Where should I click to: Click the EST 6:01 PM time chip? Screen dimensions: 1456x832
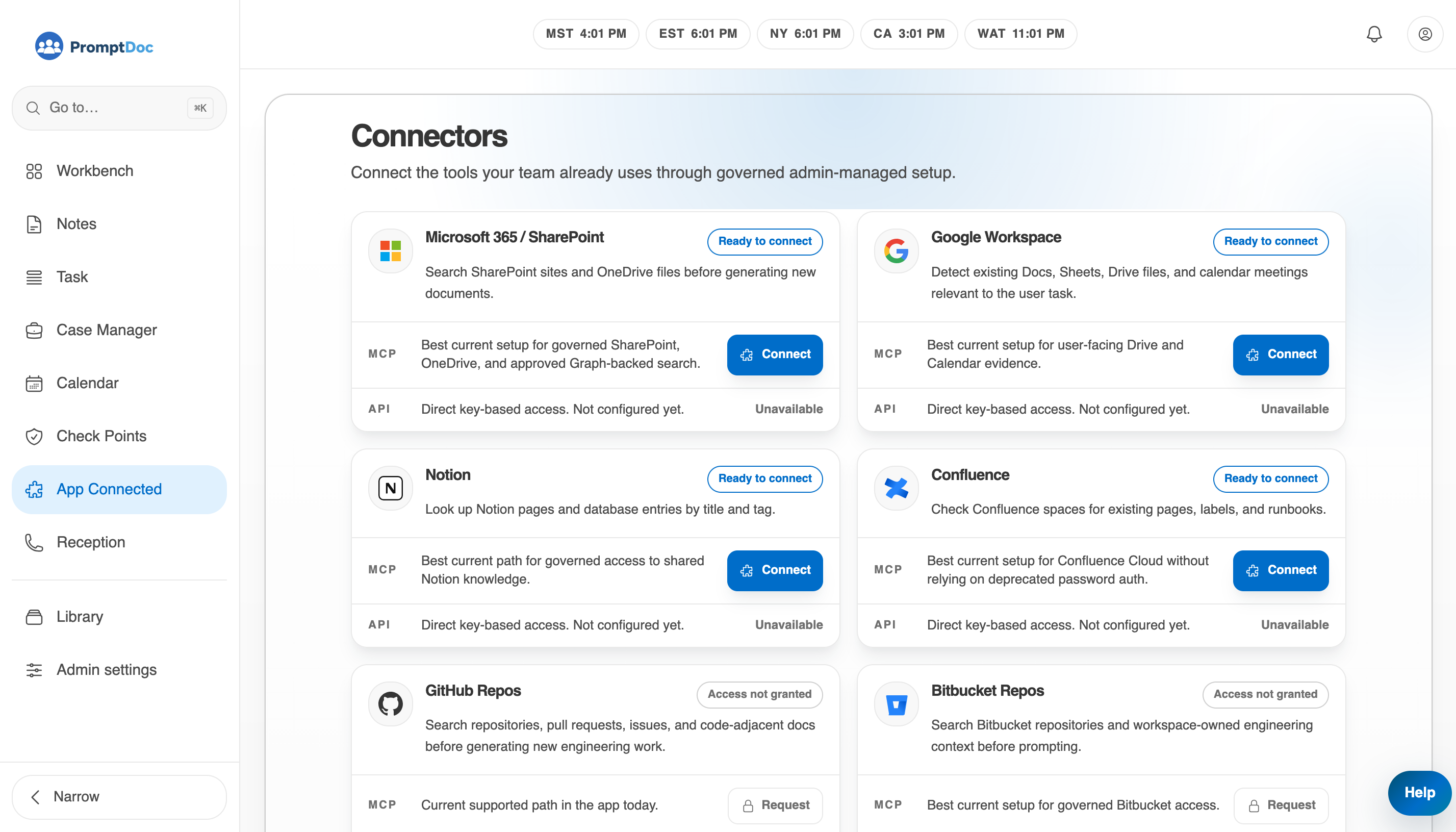[698, 34]
